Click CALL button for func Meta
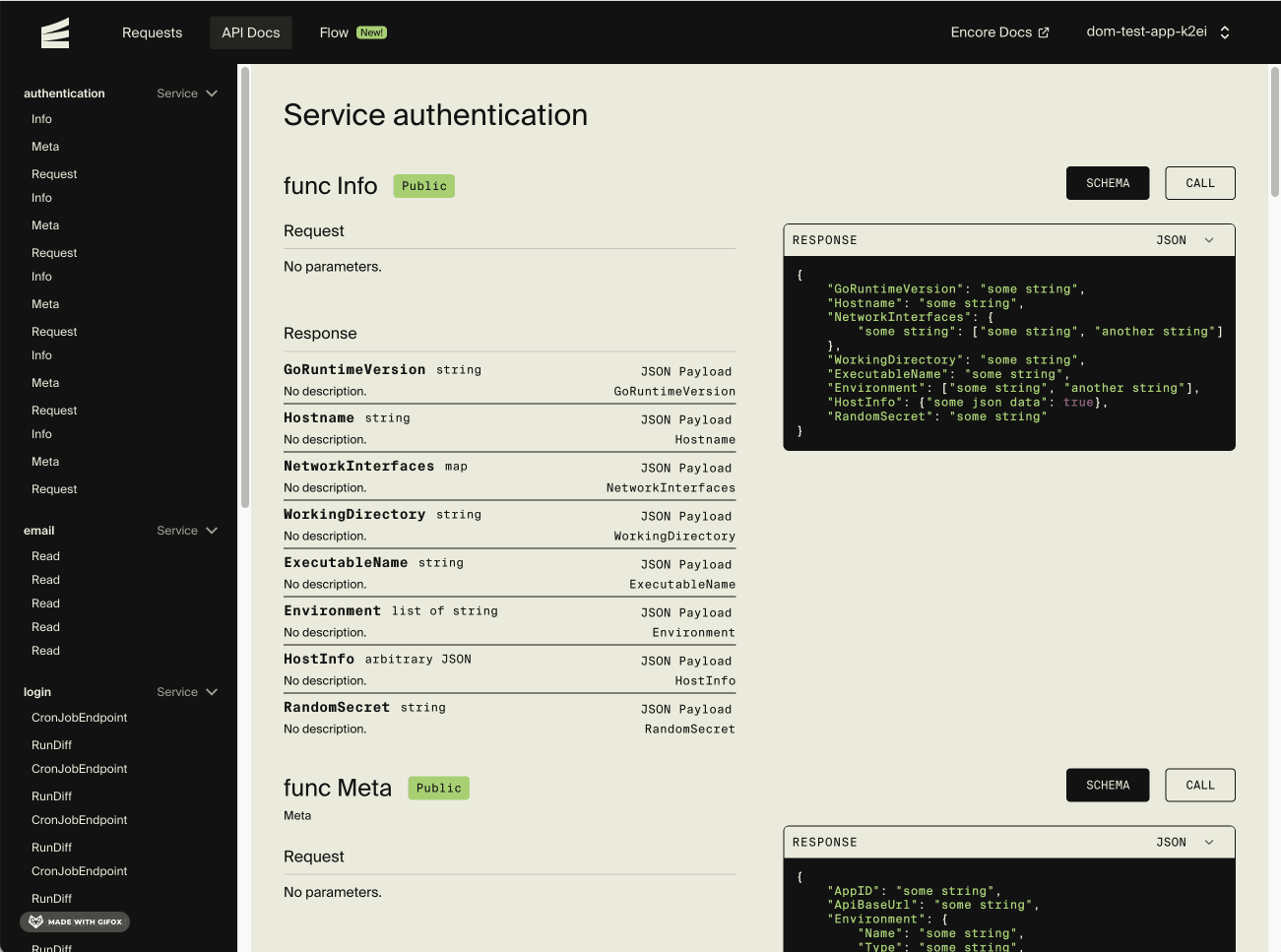1281x952 pixels. (x=1200, y=786)
